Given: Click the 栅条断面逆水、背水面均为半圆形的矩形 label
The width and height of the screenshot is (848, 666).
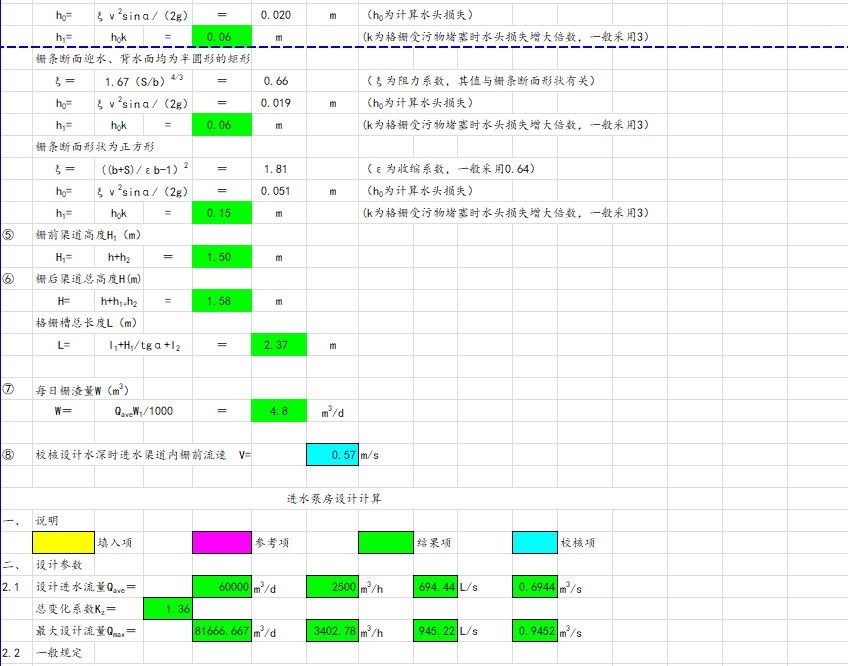Looking at the screenshot, I should (143, 59).
